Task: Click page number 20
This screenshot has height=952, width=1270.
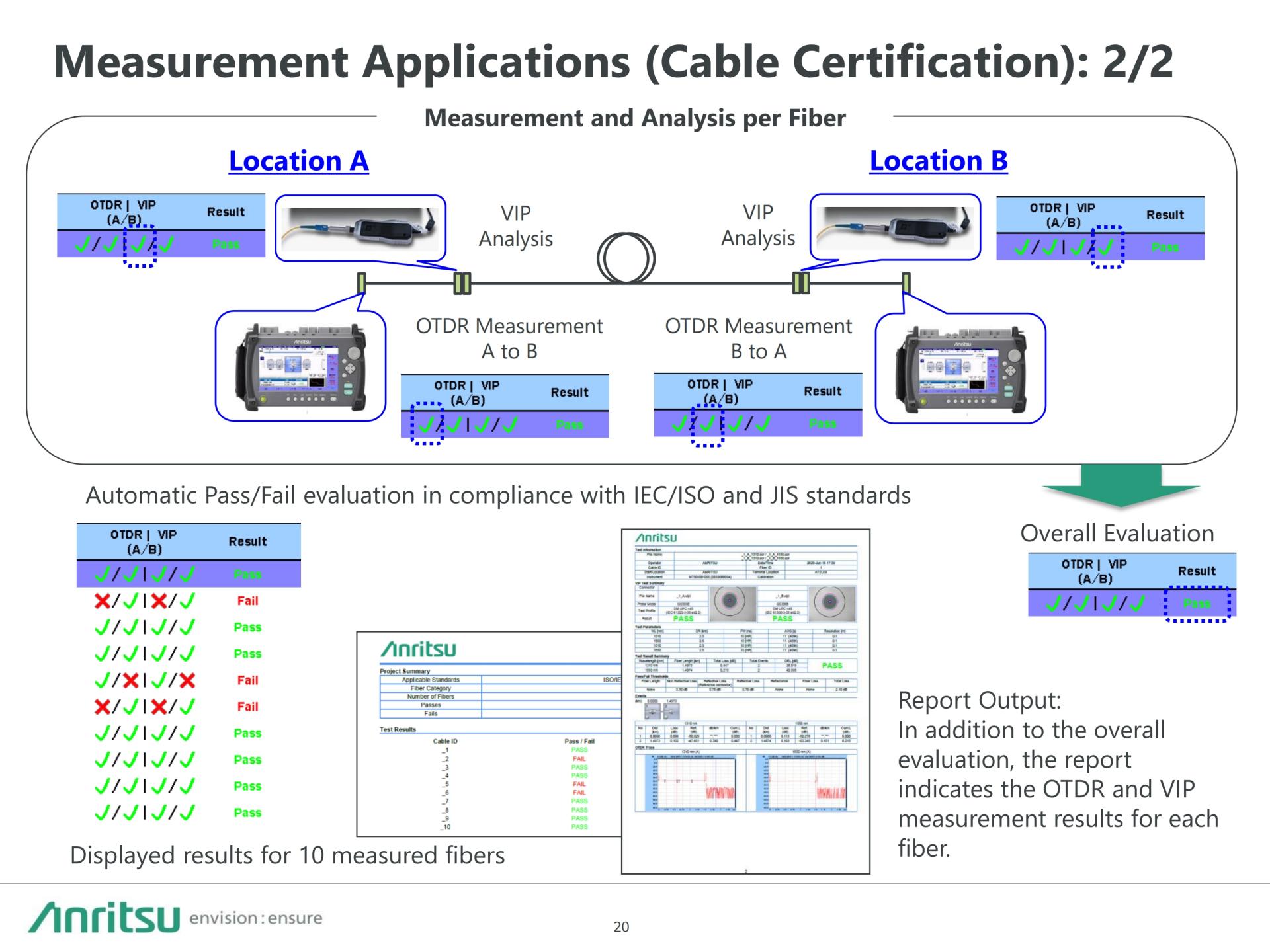Action: tap(621, 927)
